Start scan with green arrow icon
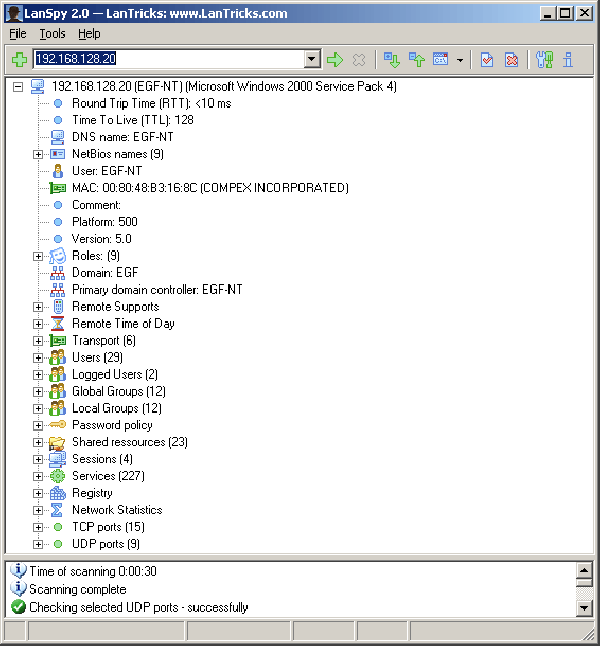The image size is (600, 646). coord(335,60)
